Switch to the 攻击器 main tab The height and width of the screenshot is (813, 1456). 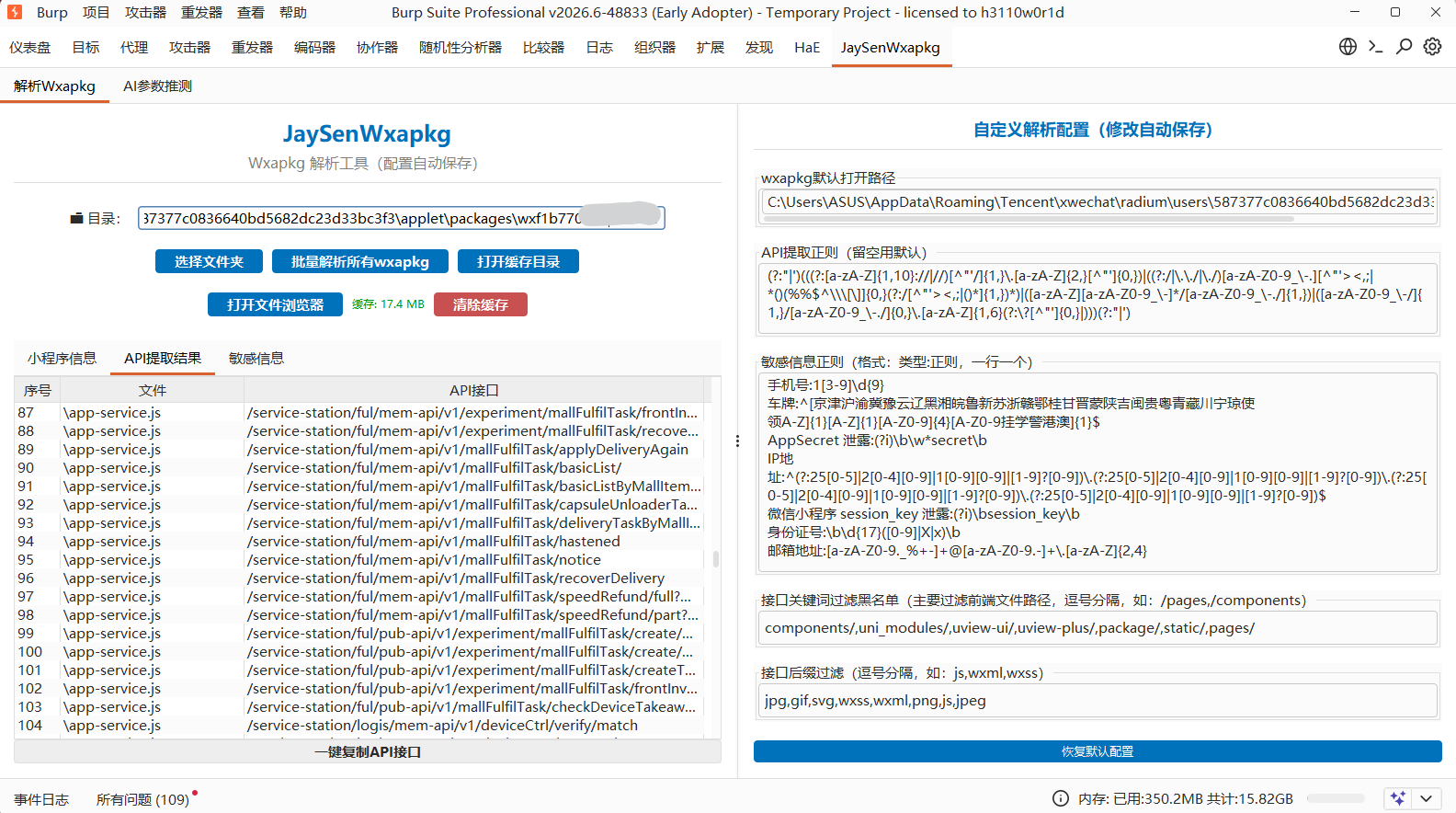[x=189, y=47]
